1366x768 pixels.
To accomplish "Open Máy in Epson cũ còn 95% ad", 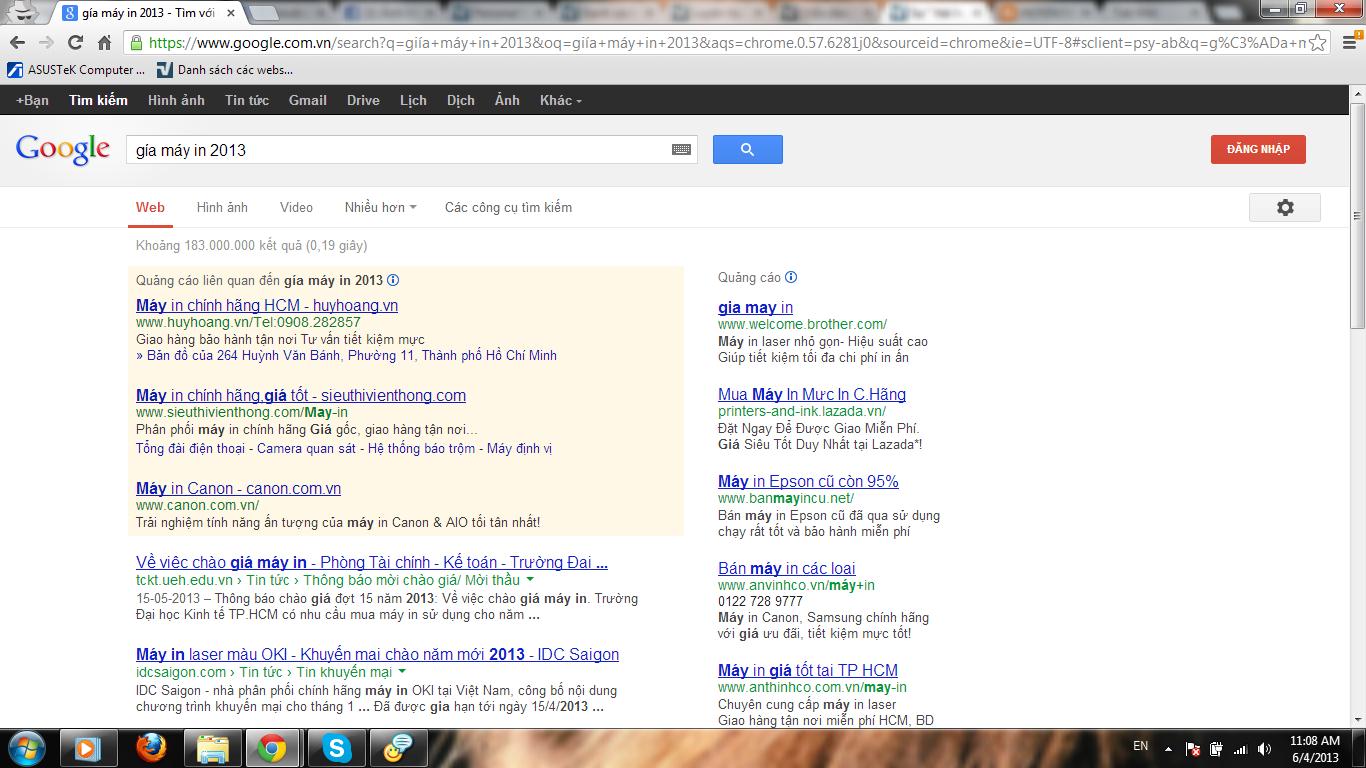I will [808, 482].
